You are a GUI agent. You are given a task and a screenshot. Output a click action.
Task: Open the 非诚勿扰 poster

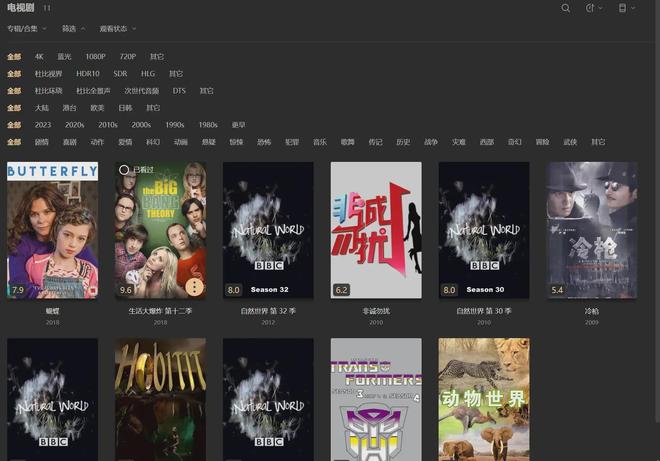(x=376, y=230)
